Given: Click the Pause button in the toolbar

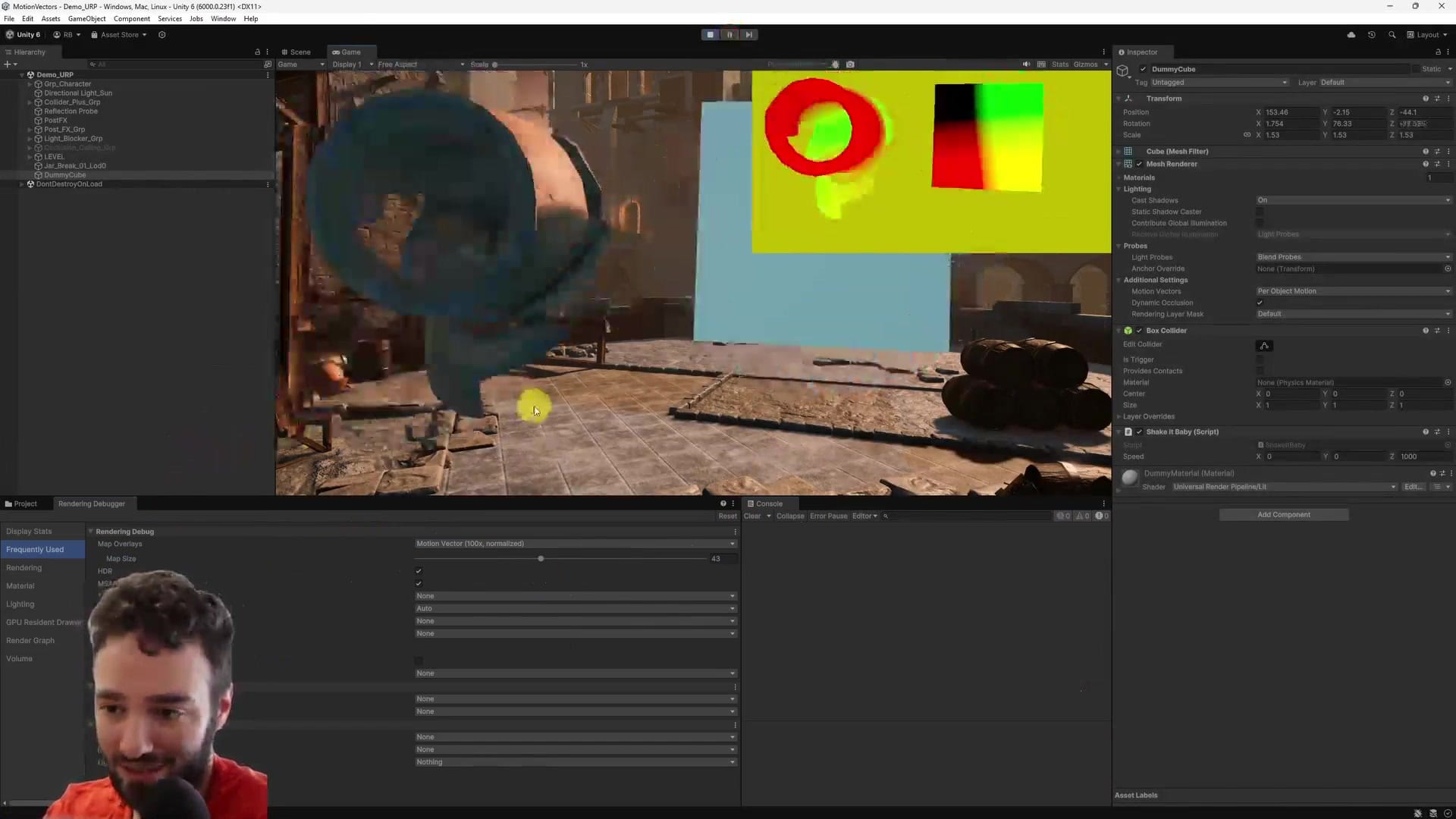Looking at the screenshot, I should click(729, 34).
